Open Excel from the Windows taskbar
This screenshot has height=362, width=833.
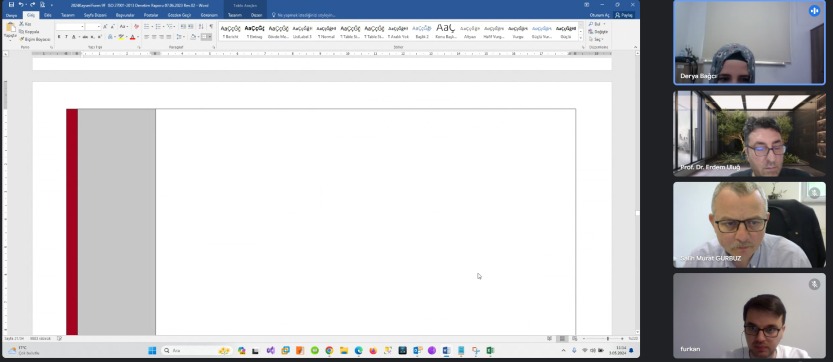tap(490, 350)
